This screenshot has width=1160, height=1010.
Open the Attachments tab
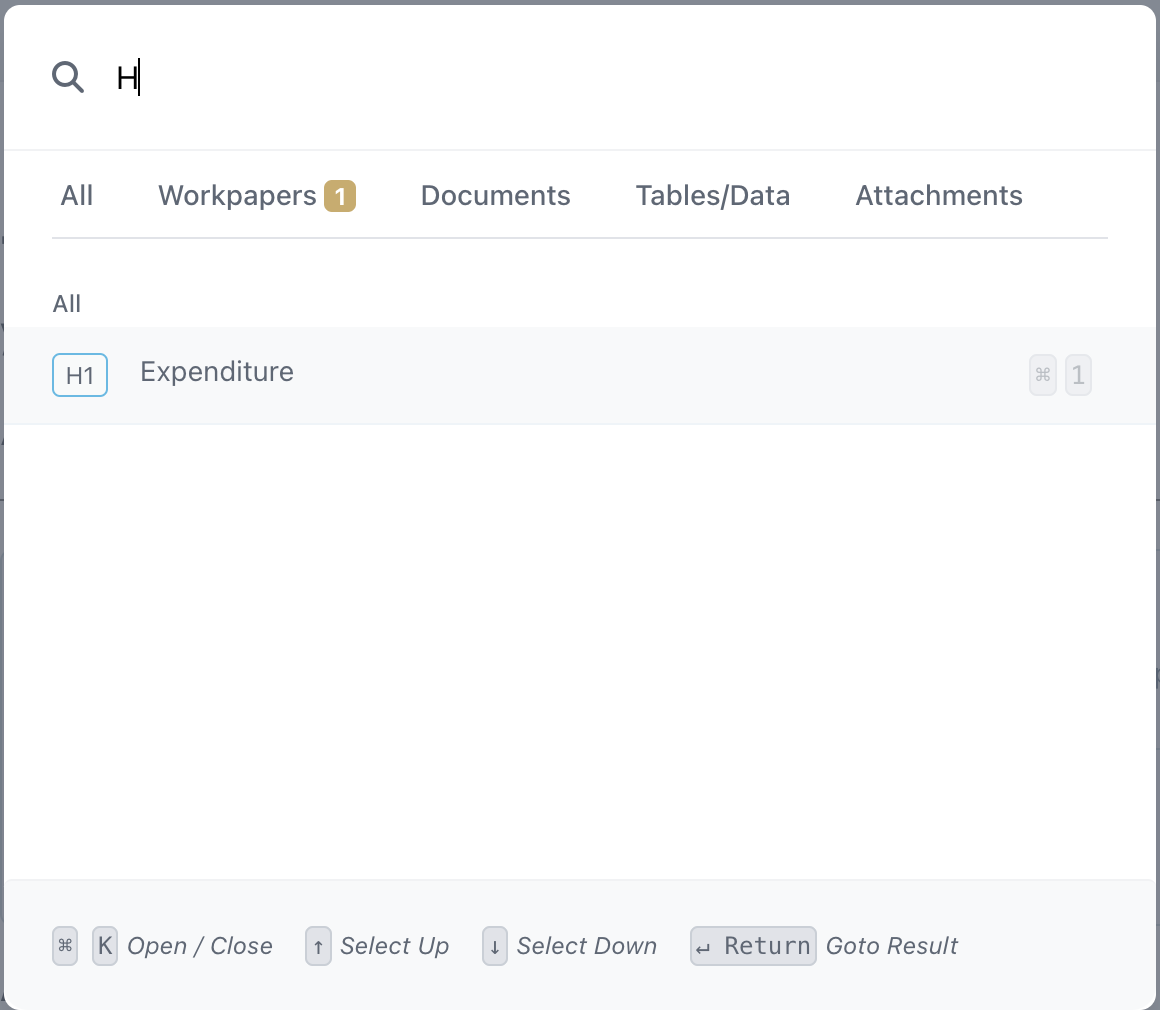939,196
